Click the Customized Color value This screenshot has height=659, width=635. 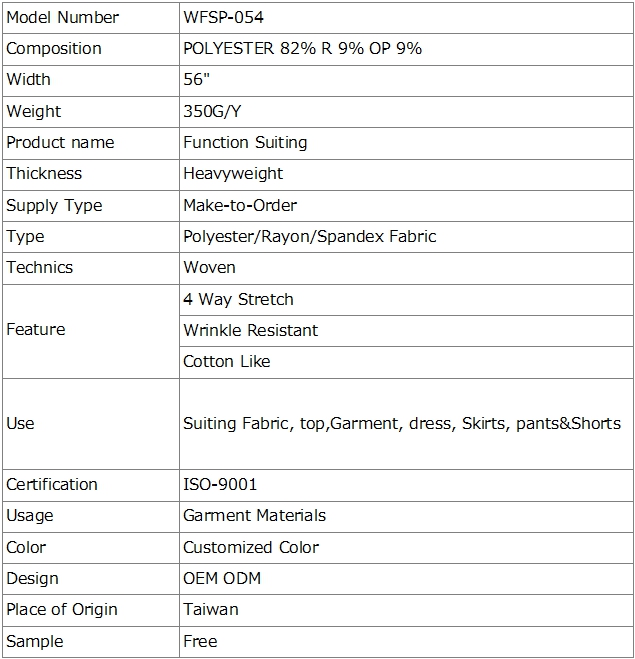pos(251,548)
